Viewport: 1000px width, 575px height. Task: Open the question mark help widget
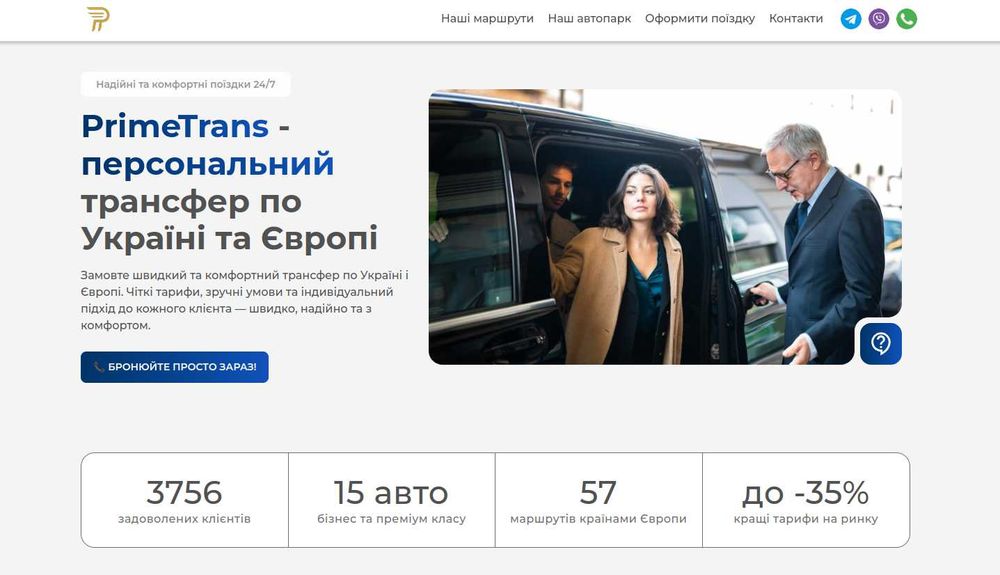(x=881, y=344)
